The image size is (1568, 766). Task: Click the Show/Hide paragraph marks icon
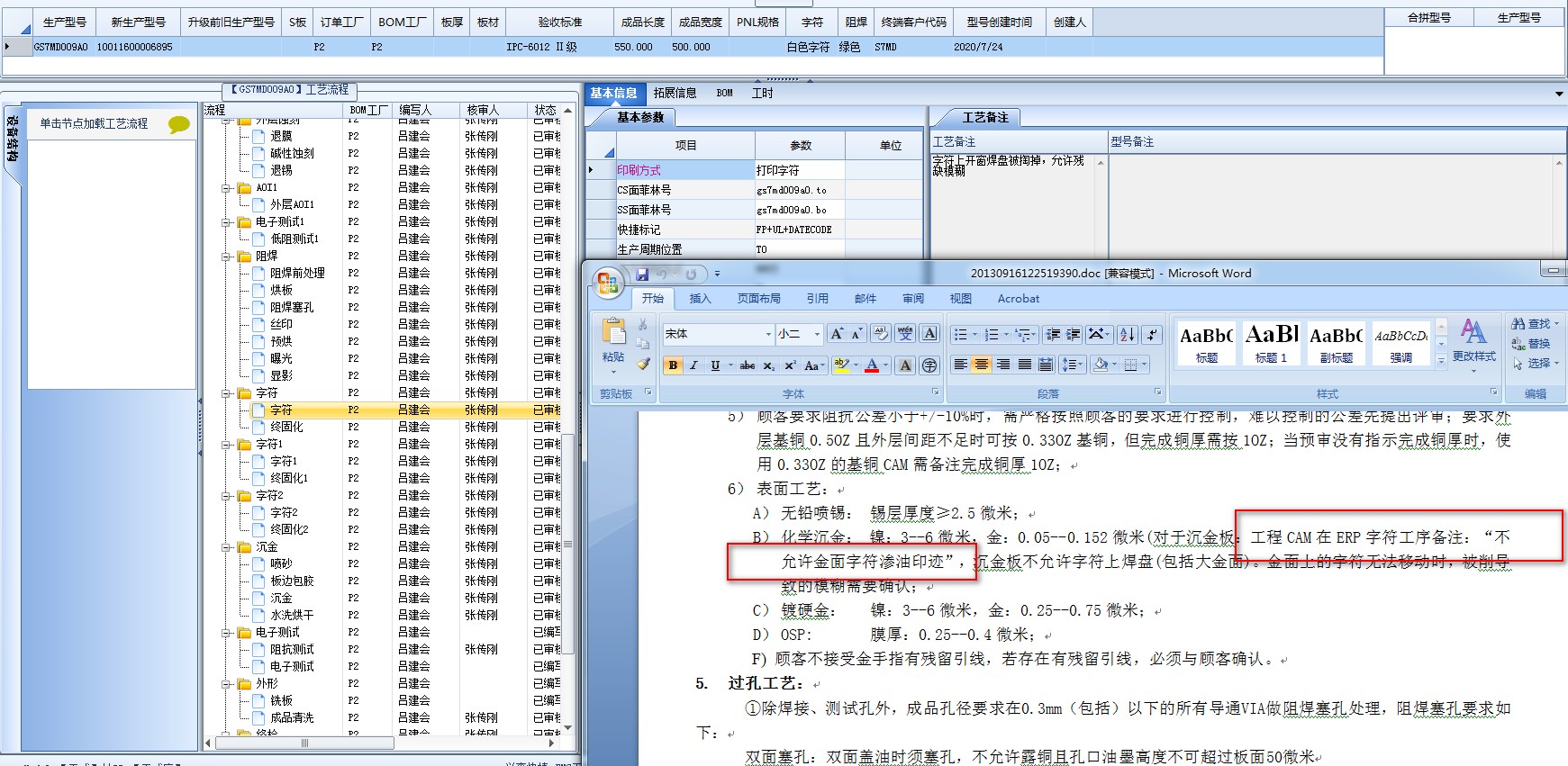click(1152, 335)
